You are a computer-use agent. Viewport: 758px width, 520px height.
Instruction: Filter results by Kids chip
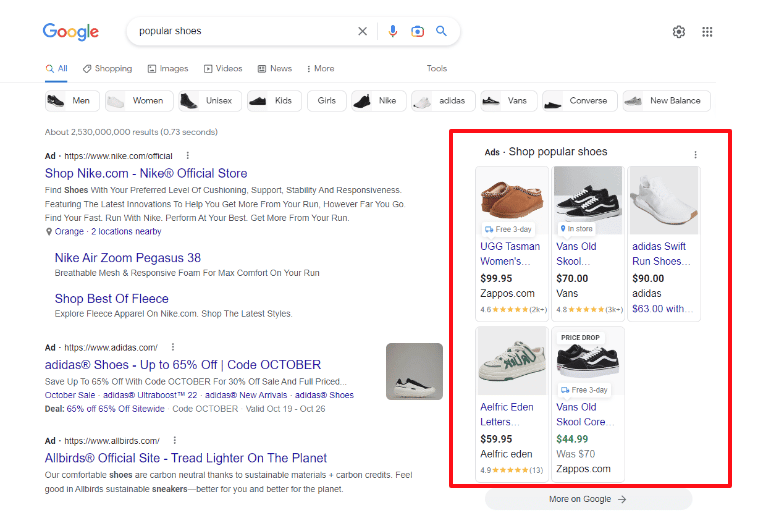[x=274, y=101]
